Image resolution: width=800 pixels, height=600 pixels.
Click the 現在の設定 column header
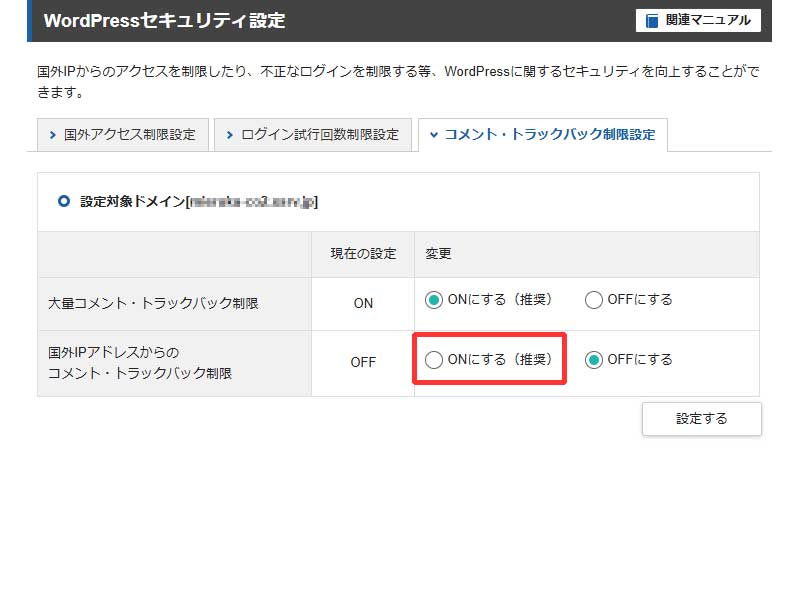tap(363, 254)
